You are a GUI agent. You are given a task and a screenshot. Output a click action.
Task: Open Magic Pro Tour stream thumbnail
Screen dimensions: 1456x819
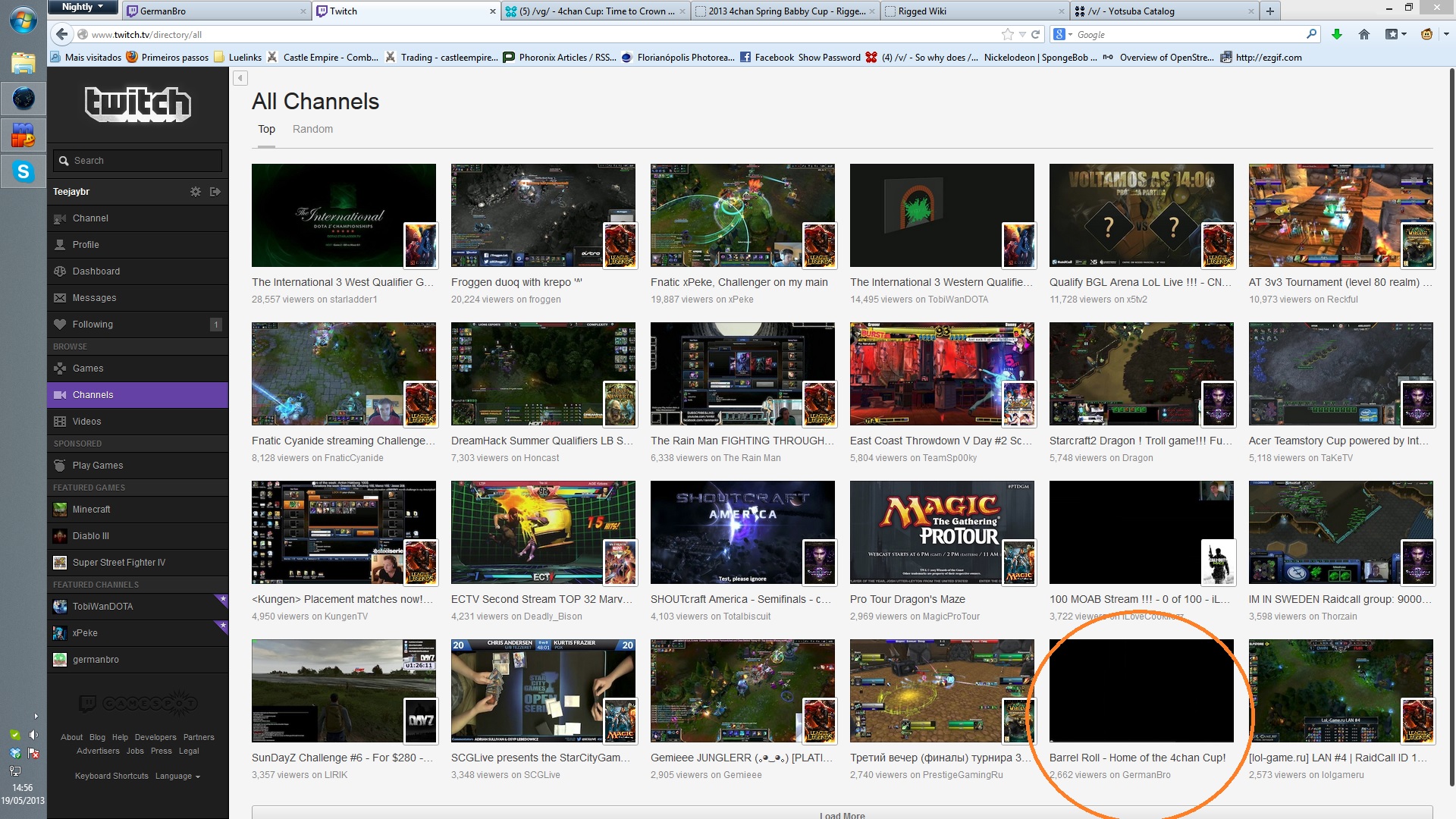click(942, 532)
